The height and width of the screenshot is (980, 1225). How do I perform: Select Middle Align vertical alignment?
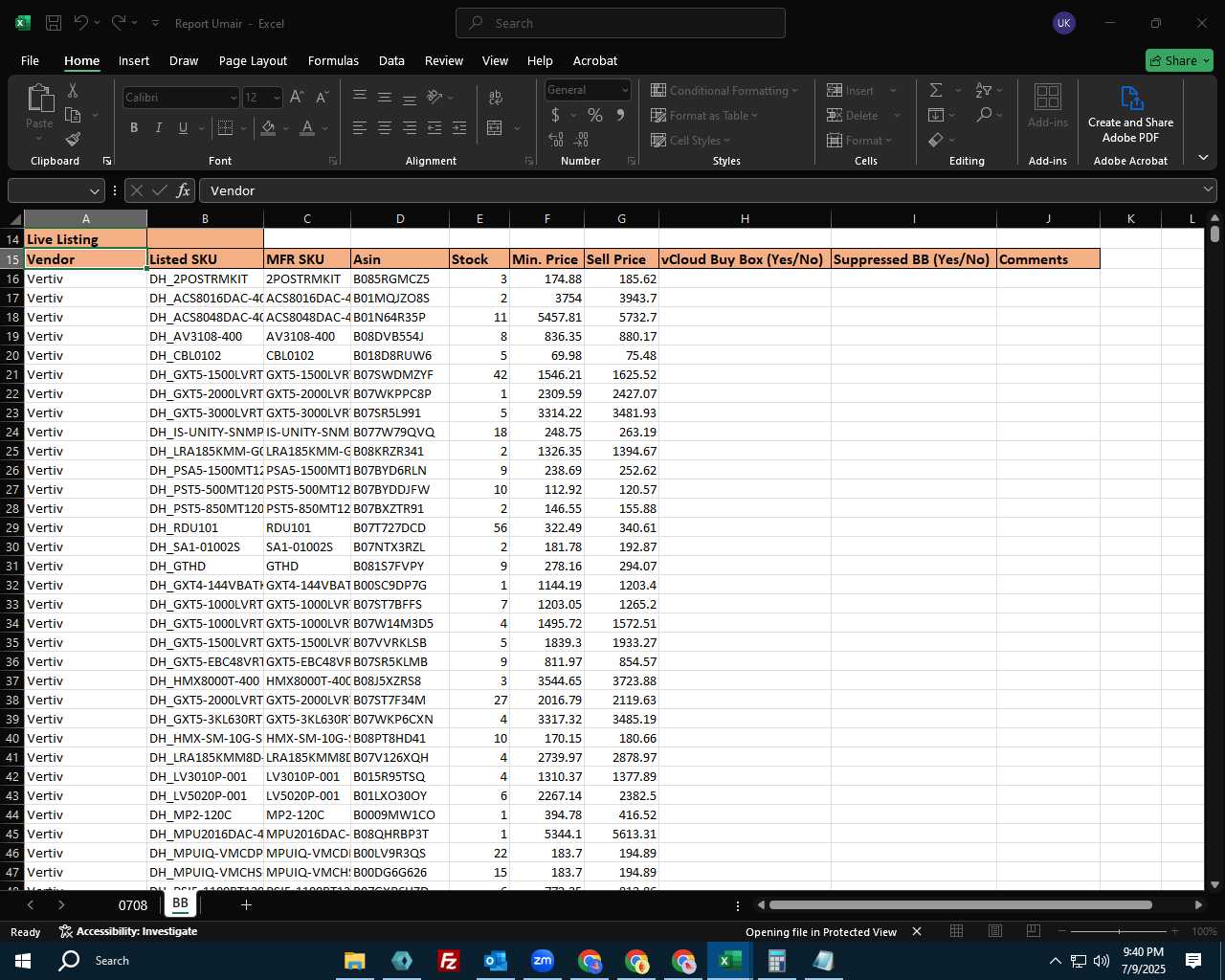point(384,98)
